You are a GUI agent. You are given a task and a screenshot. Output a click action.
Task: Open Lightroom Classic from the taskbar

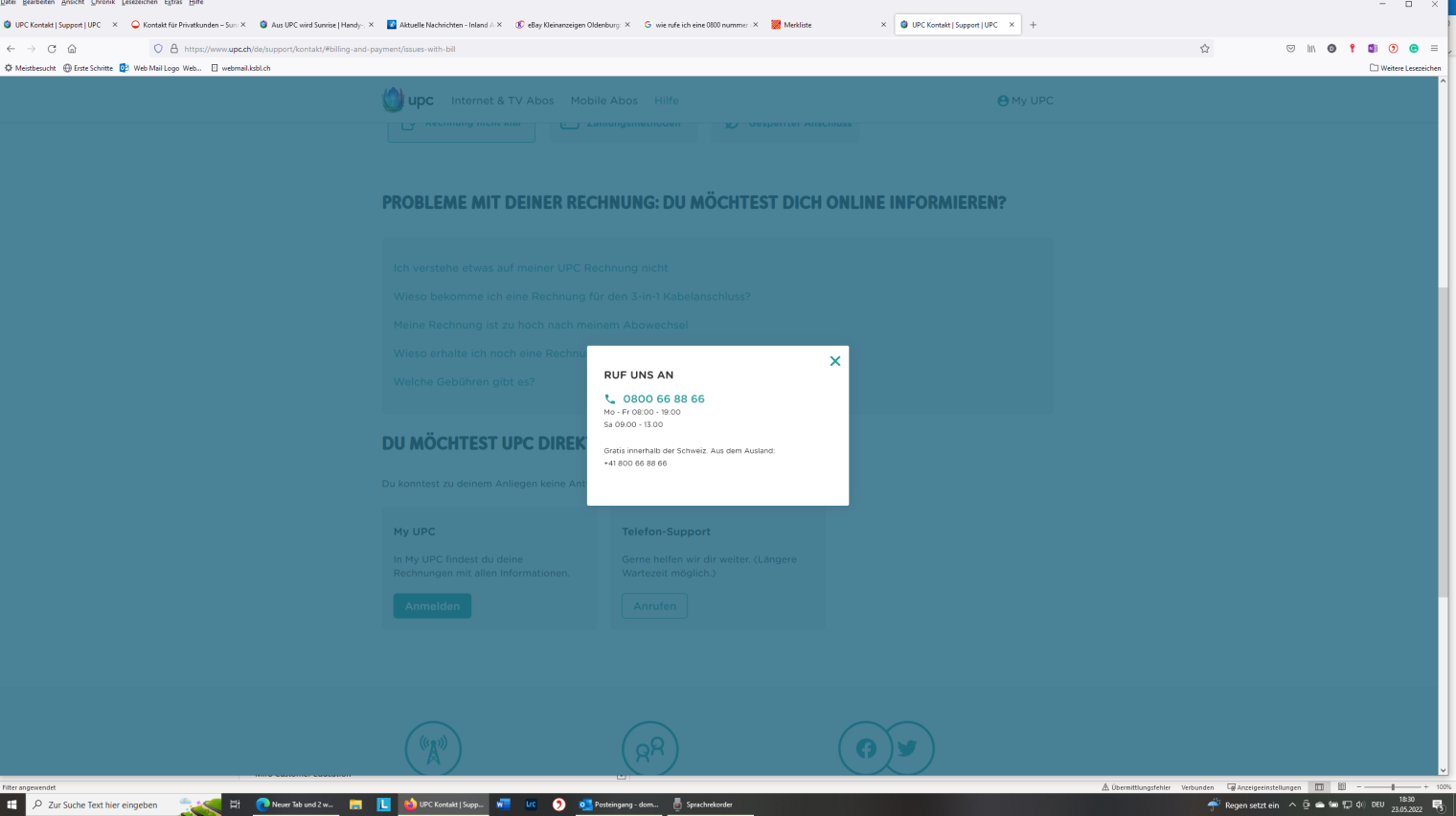[x=531, y=805]
